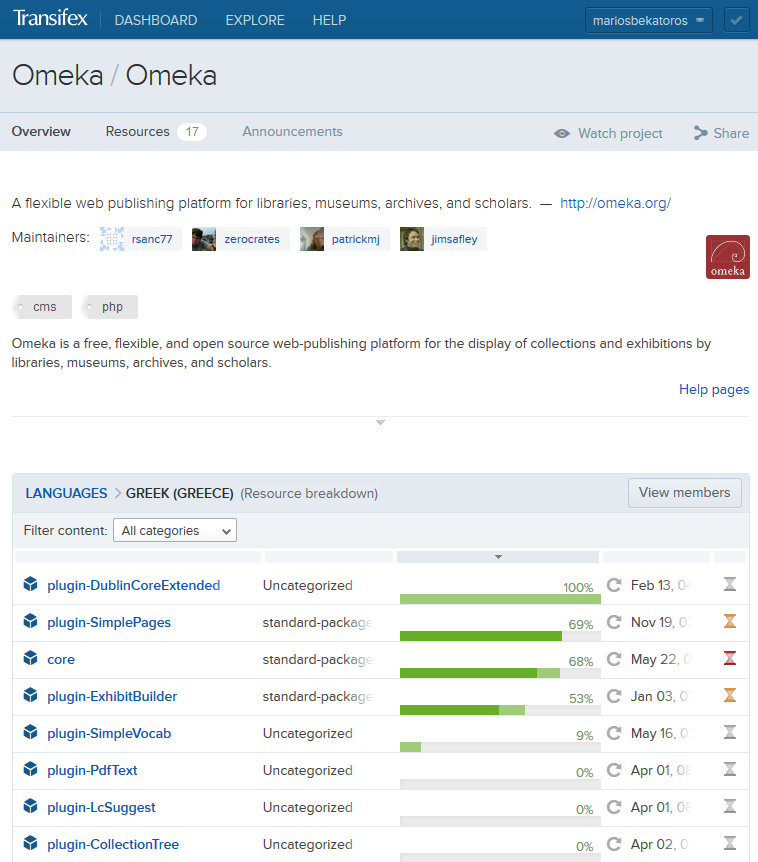Image resolution: width=758 pixels, height=862 pixels.
Task: Click cube icon beside plugin-PdfText
Action: [30, 769]
